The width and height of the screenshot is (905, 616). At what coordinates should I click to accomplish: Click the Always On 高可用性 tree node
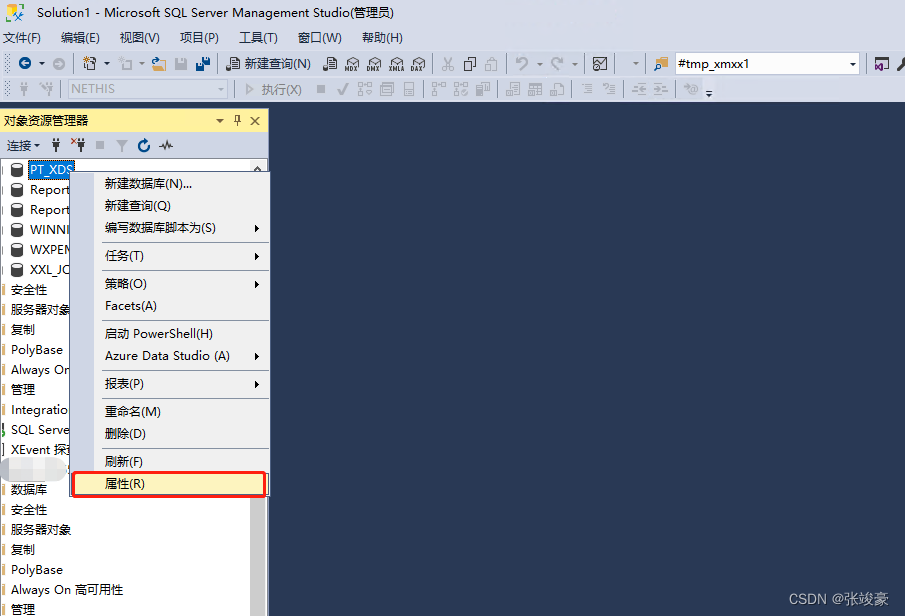[67, 590]
